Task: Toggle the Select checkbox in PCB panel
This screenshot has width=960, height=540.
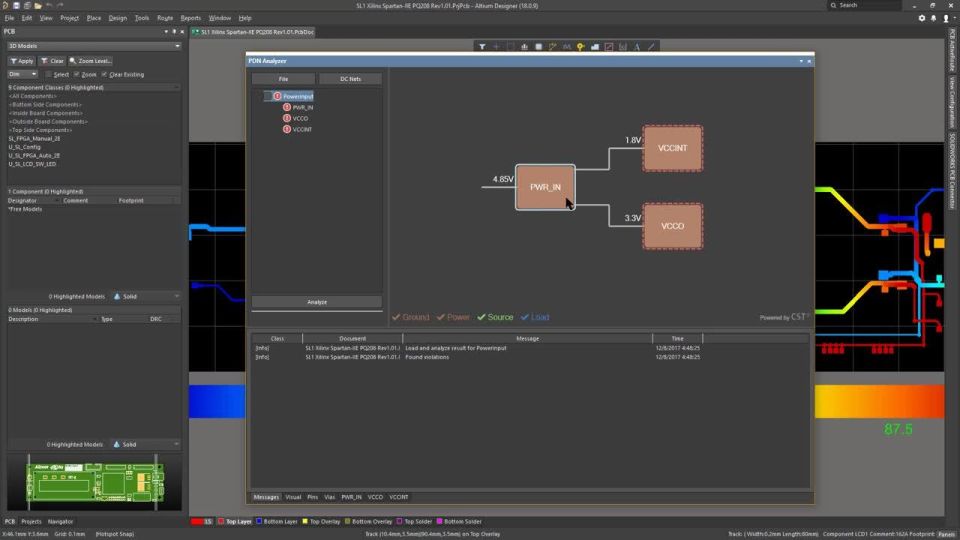Action: pos(49,75)
